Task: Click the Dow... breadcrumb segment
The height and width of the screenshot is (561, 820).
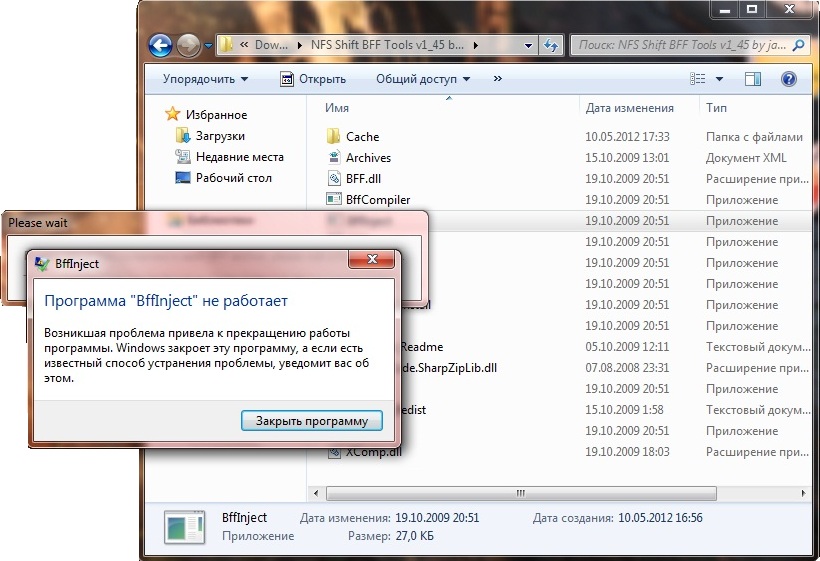Action: tap(271, 45)
